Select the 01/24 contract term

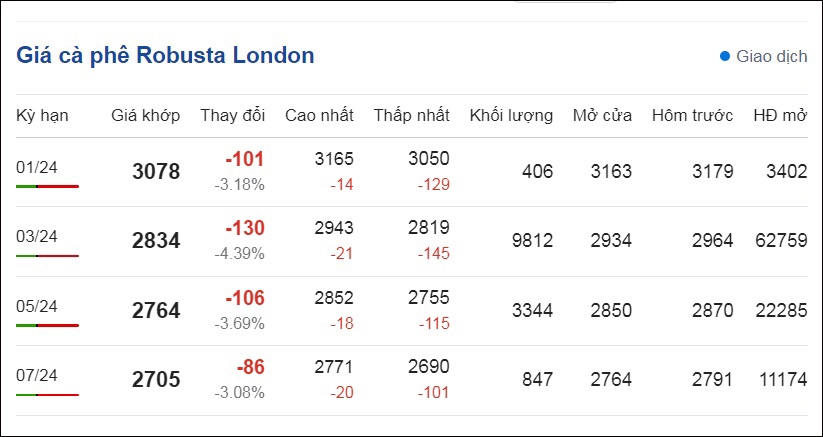click(37, 167)
